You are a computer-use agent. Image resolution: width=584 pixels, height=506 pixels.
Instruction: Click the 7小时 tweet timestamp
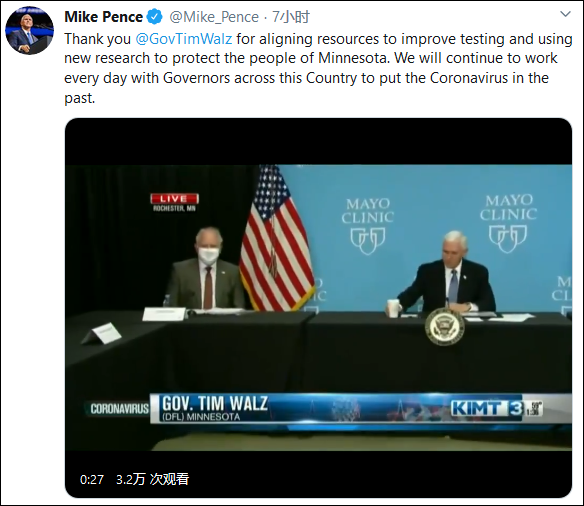pos(291,17)
